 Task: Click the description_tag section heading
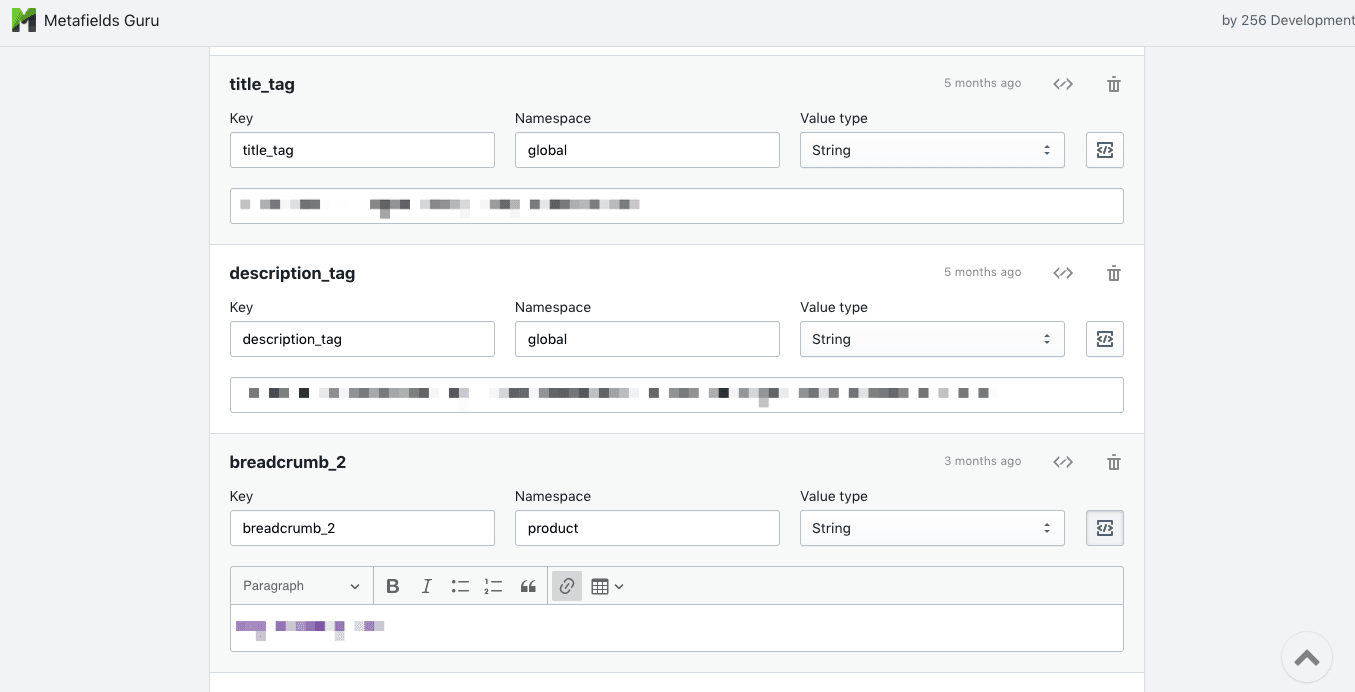tap(292, 273)
